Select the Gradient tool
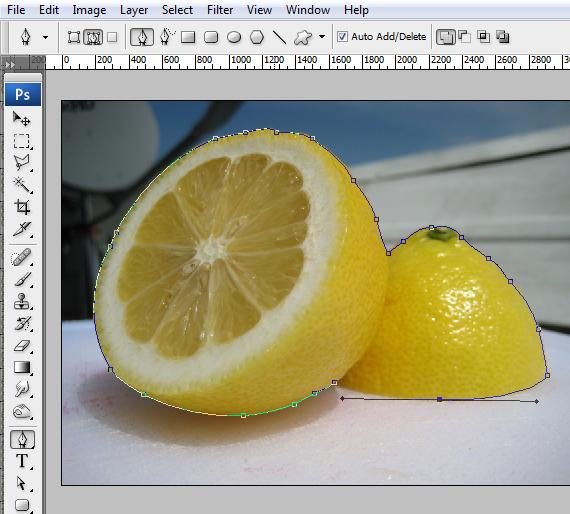The height and width of the screenshot is (514, 570). click(x=22, y=368)
